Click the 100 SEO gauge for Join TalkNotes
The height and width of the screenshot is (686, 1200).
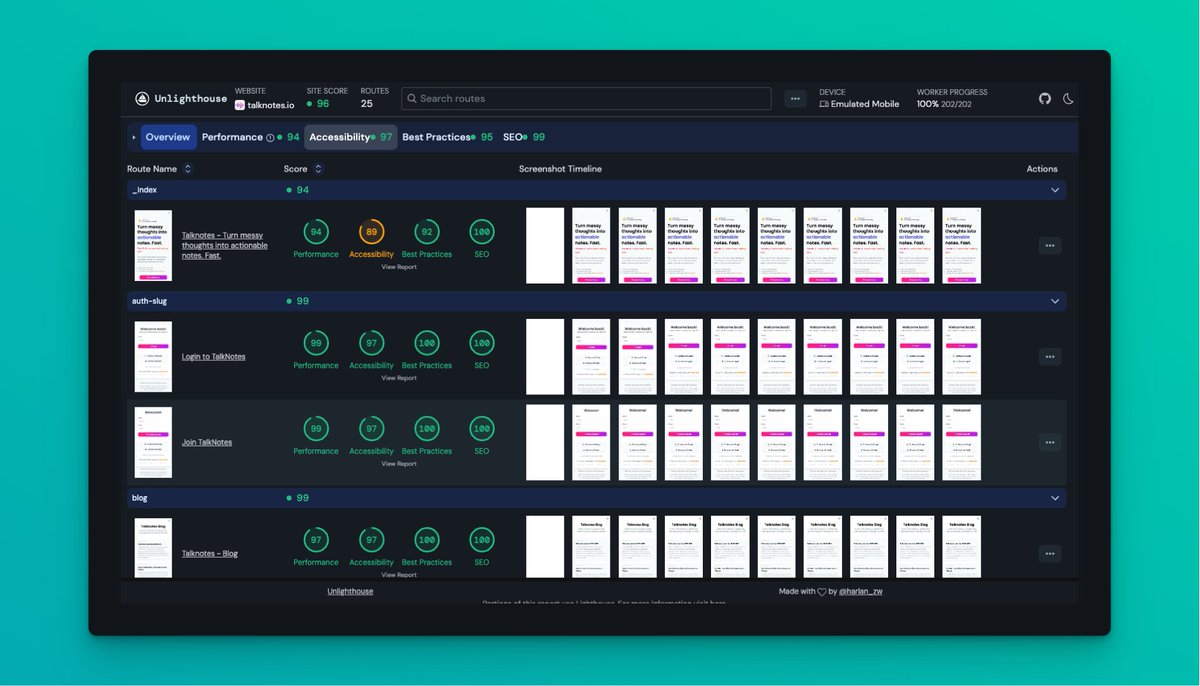(x=482, y=429)
